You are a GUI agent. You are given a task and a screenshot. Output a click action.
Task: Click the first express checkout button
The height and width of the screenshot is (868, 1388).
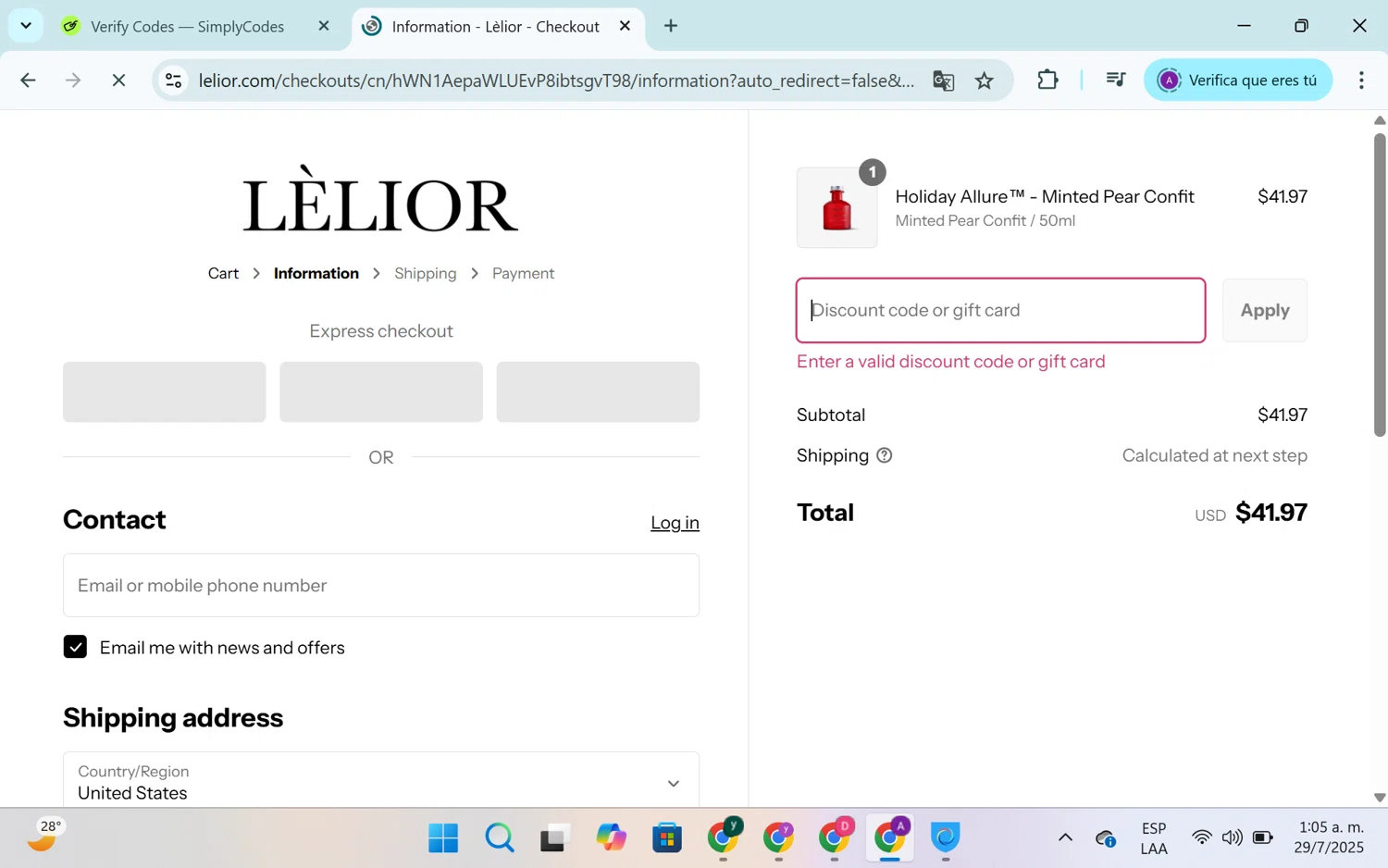click(164, 391)
